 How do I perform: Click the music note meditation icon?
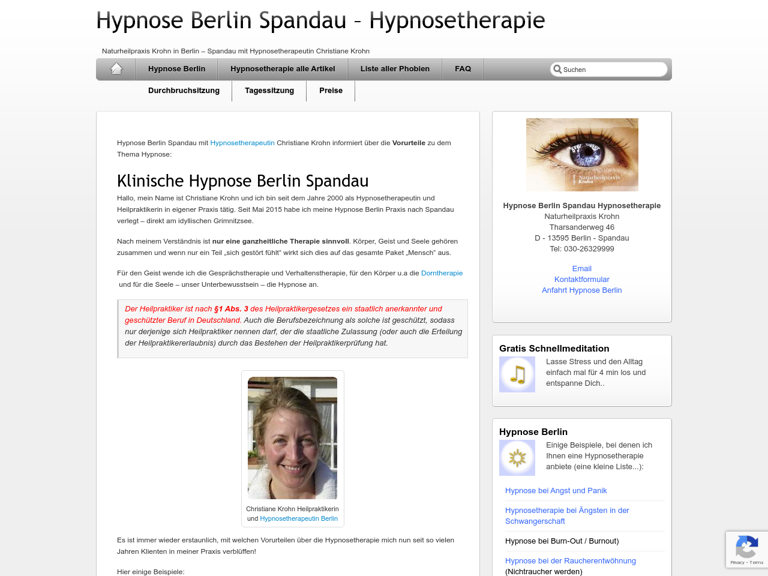pos(517,375)
